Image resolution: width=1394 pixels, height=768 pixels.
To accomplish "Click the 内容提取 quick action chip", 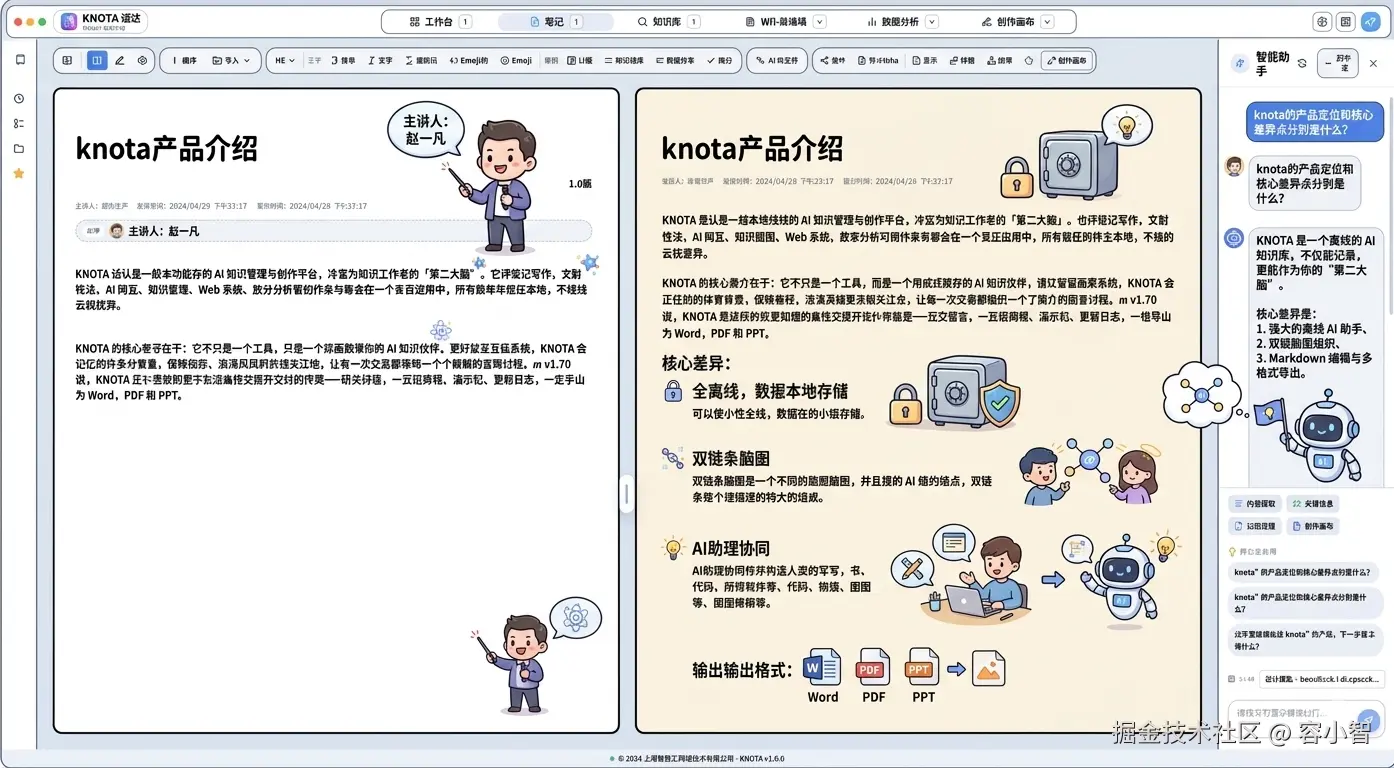I will pos(1253,504).
